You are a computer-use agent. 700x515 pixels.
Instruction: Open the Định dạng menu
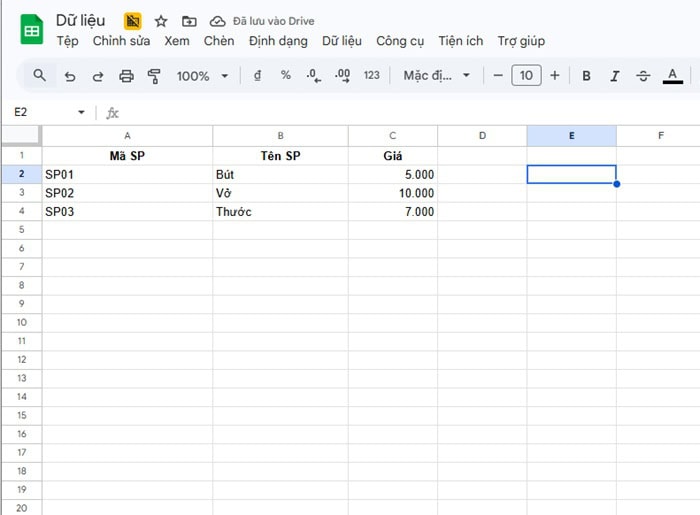click(278, 41)
